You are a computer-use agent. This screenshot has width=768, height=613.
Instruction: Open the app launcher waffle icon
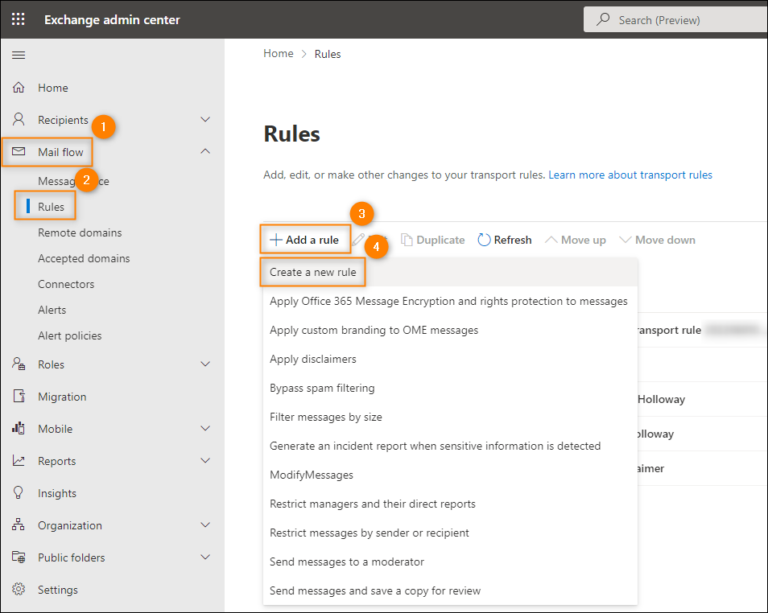tap(18, 20)
